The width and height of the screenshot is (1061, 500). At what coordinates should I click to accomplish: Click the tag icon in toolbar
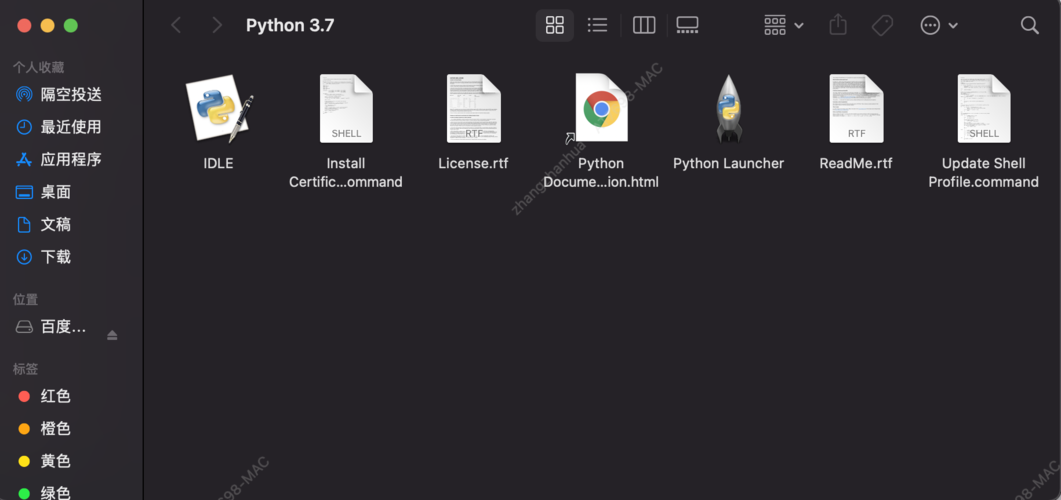click(x=882, y=26)
